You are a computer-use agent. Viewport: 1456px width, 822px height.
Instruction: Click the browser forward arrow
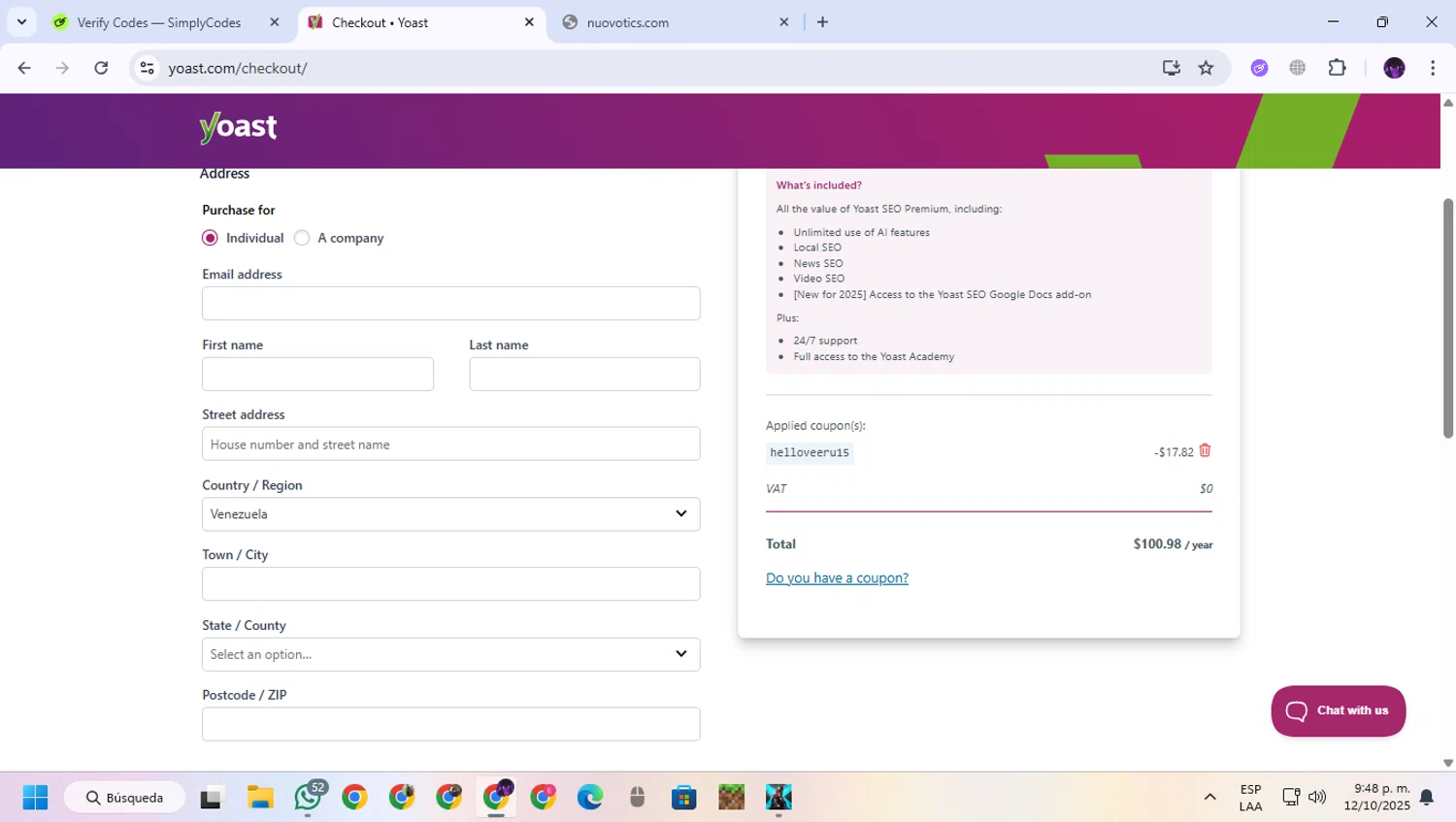point(62,68)
